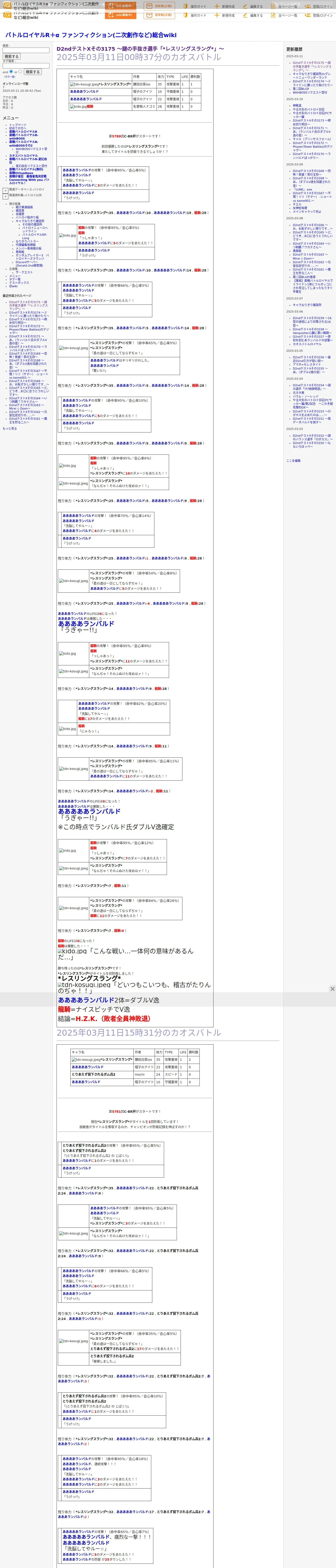Open 女神佐祐理 in update history
Image resolution: width=336 pixels, height=1568 pixels.
point(300,208)
